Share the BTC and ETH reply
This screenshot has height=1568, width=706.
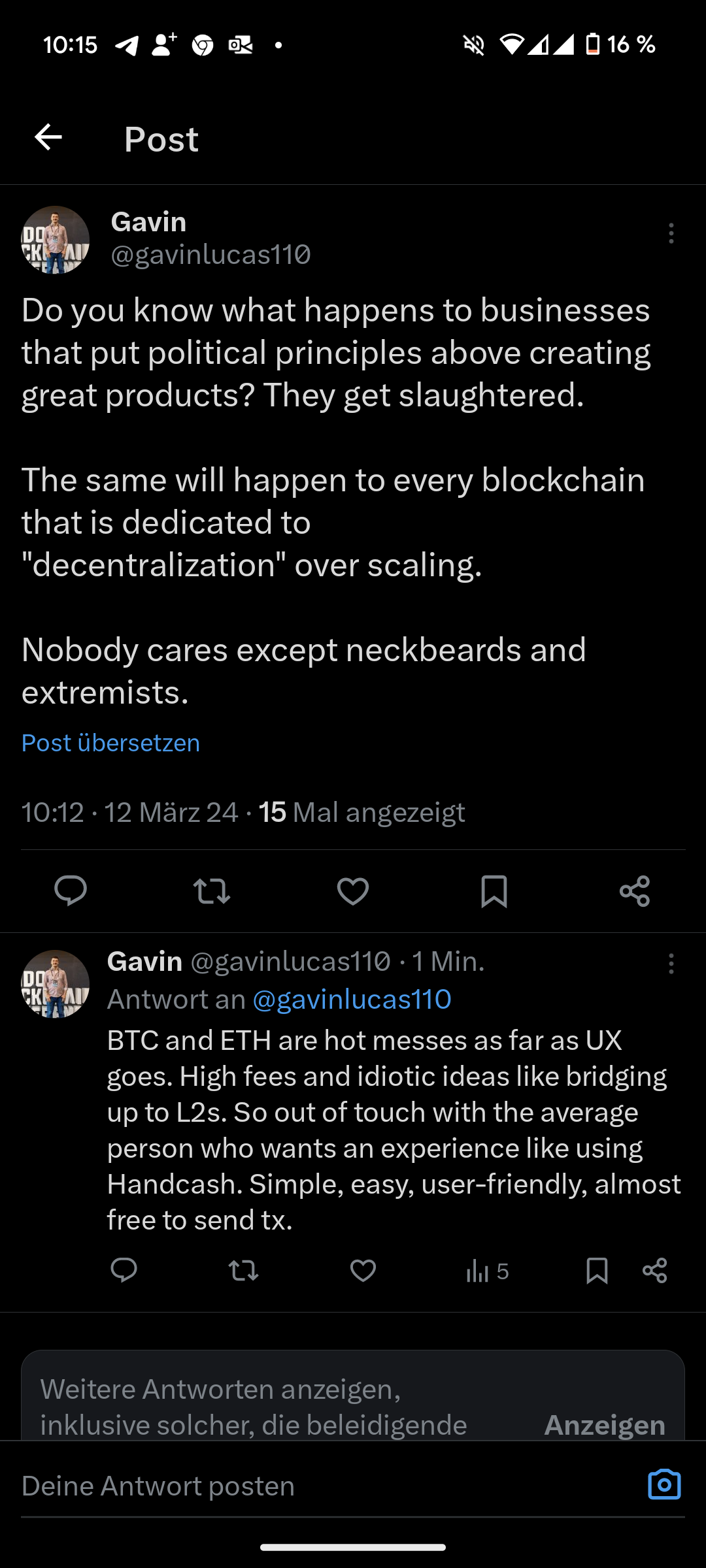click(x=655, y=1271)
